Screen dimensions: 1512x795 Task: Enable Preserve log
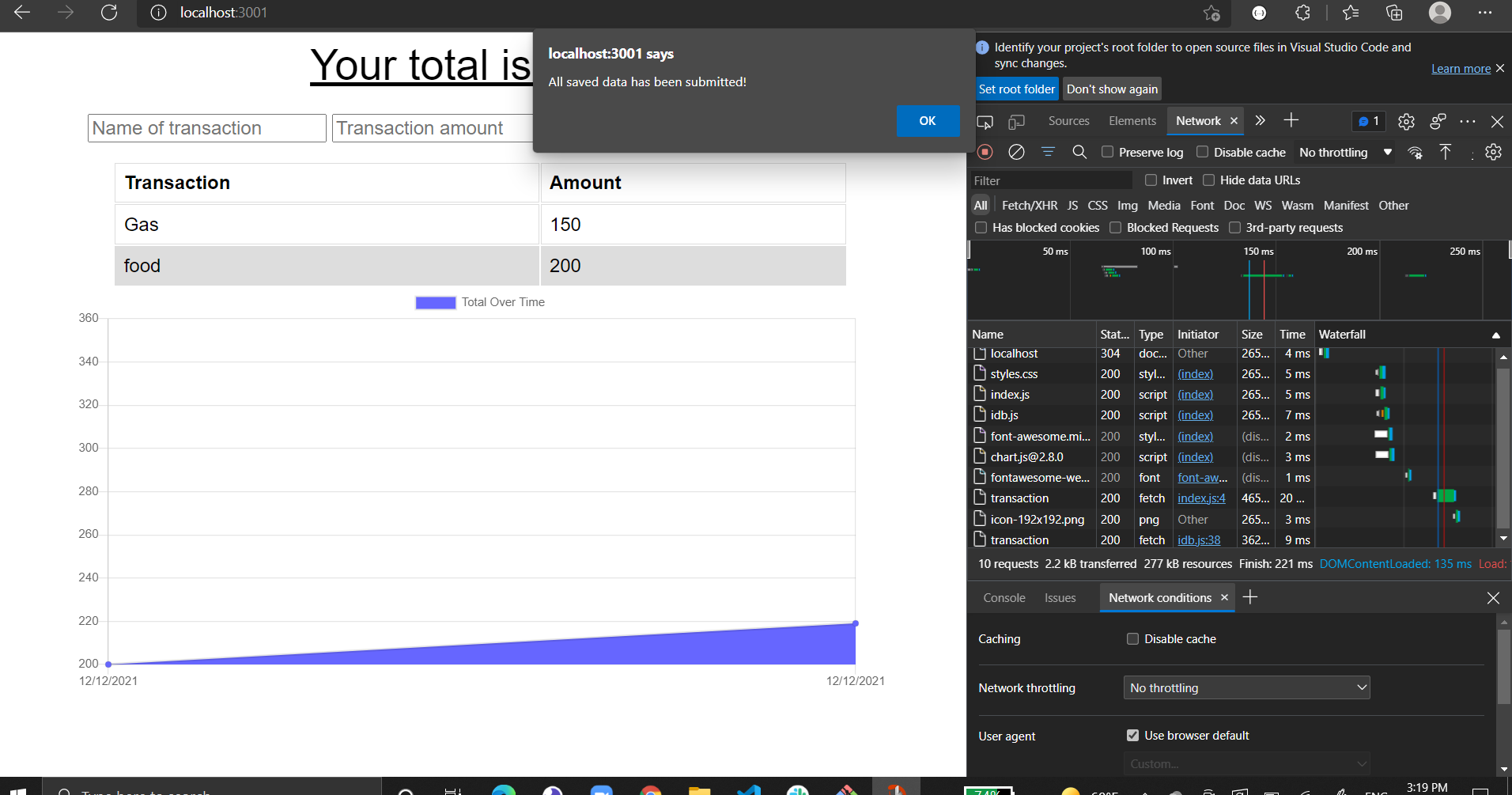tap(1108, 151)
